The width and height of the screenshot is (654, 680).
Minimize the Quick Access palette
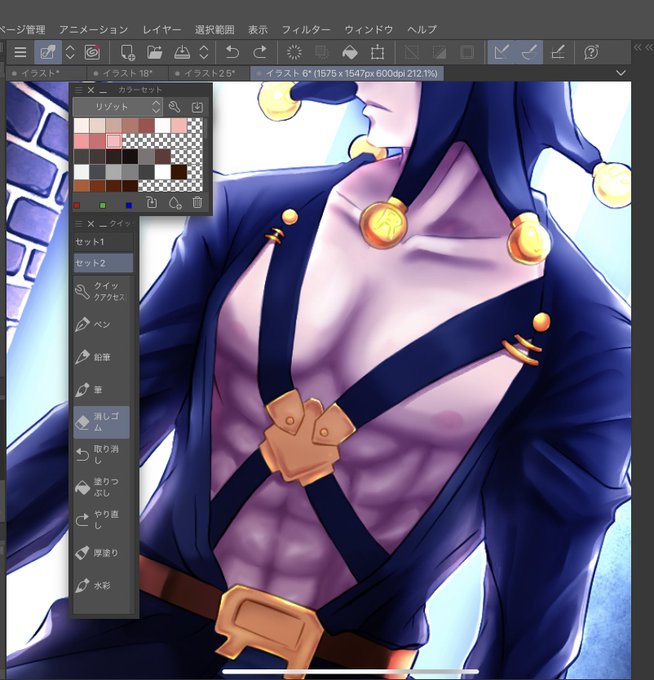pyautogui.click(x=103, y=224)
